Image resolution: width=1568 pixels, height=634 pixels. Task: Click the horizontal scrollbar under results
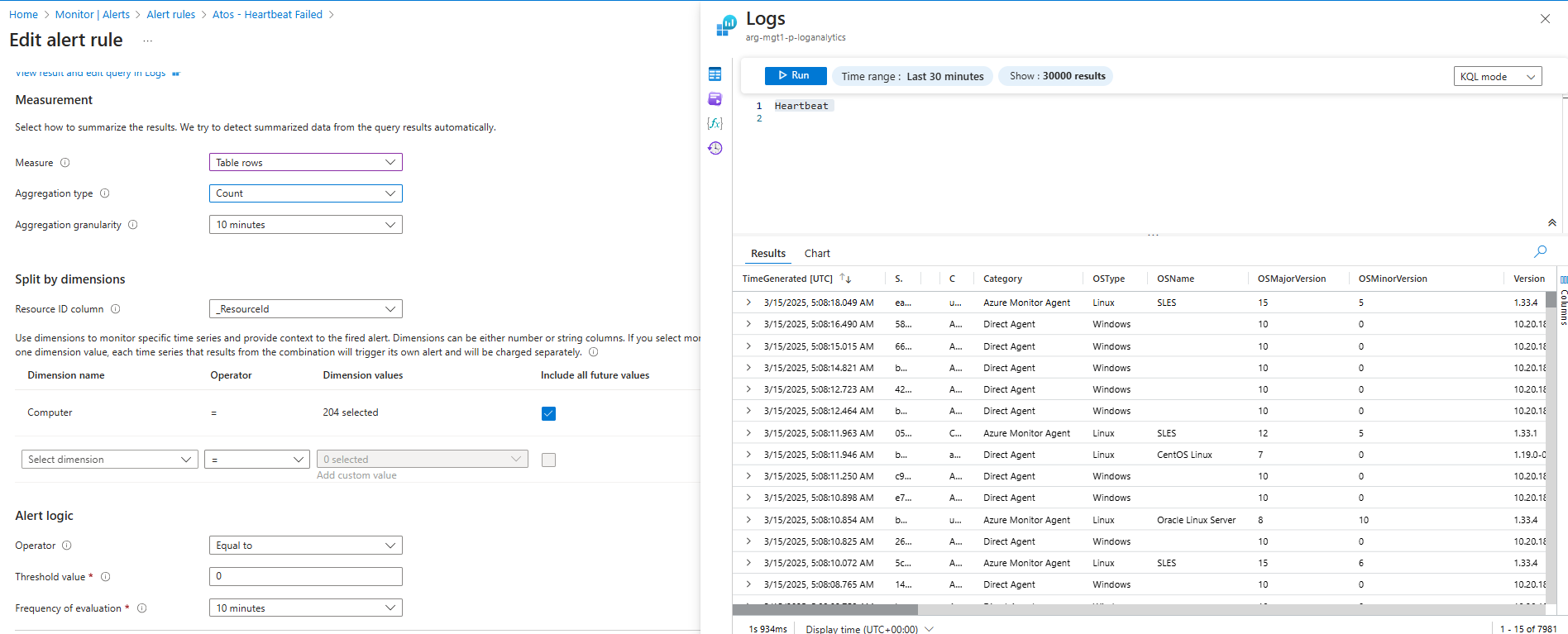(825, 610)
